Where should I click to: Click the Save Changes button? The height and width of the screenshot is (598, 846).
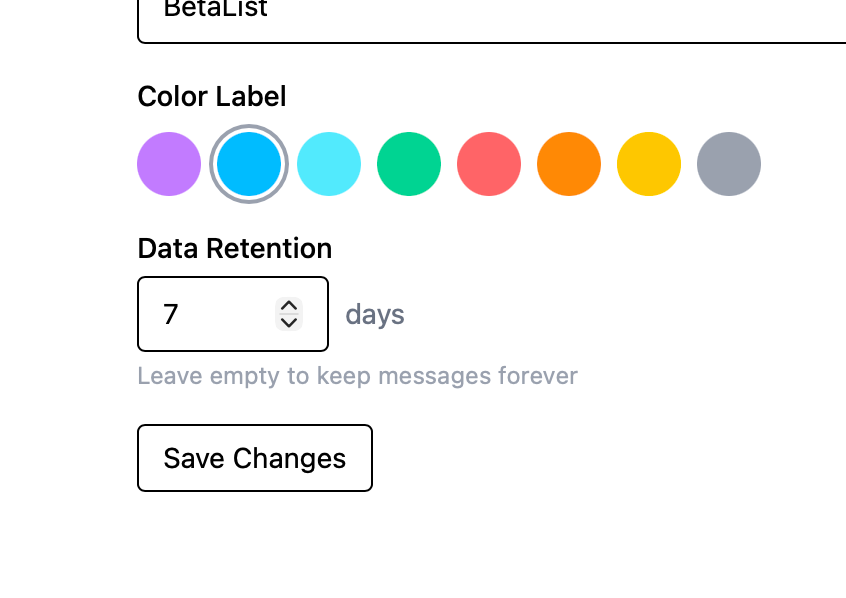255,458
